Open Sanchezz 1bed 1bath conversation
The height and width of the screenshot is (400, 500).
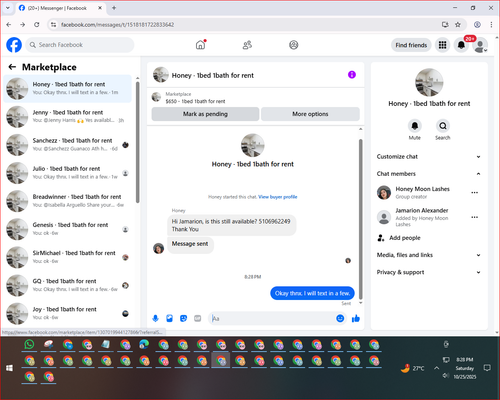[68, 145]
